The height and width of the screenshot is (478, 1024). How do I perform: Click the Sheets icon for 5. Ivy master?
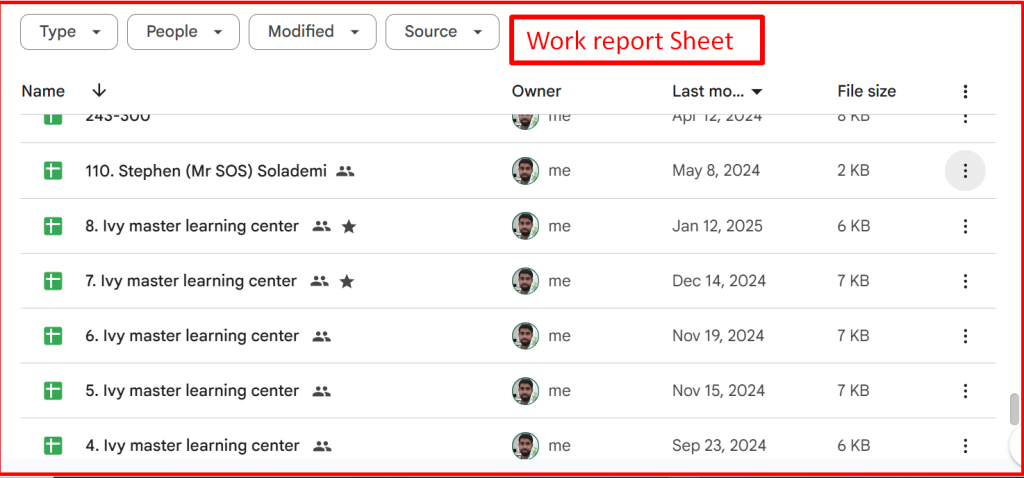[53, 391]
